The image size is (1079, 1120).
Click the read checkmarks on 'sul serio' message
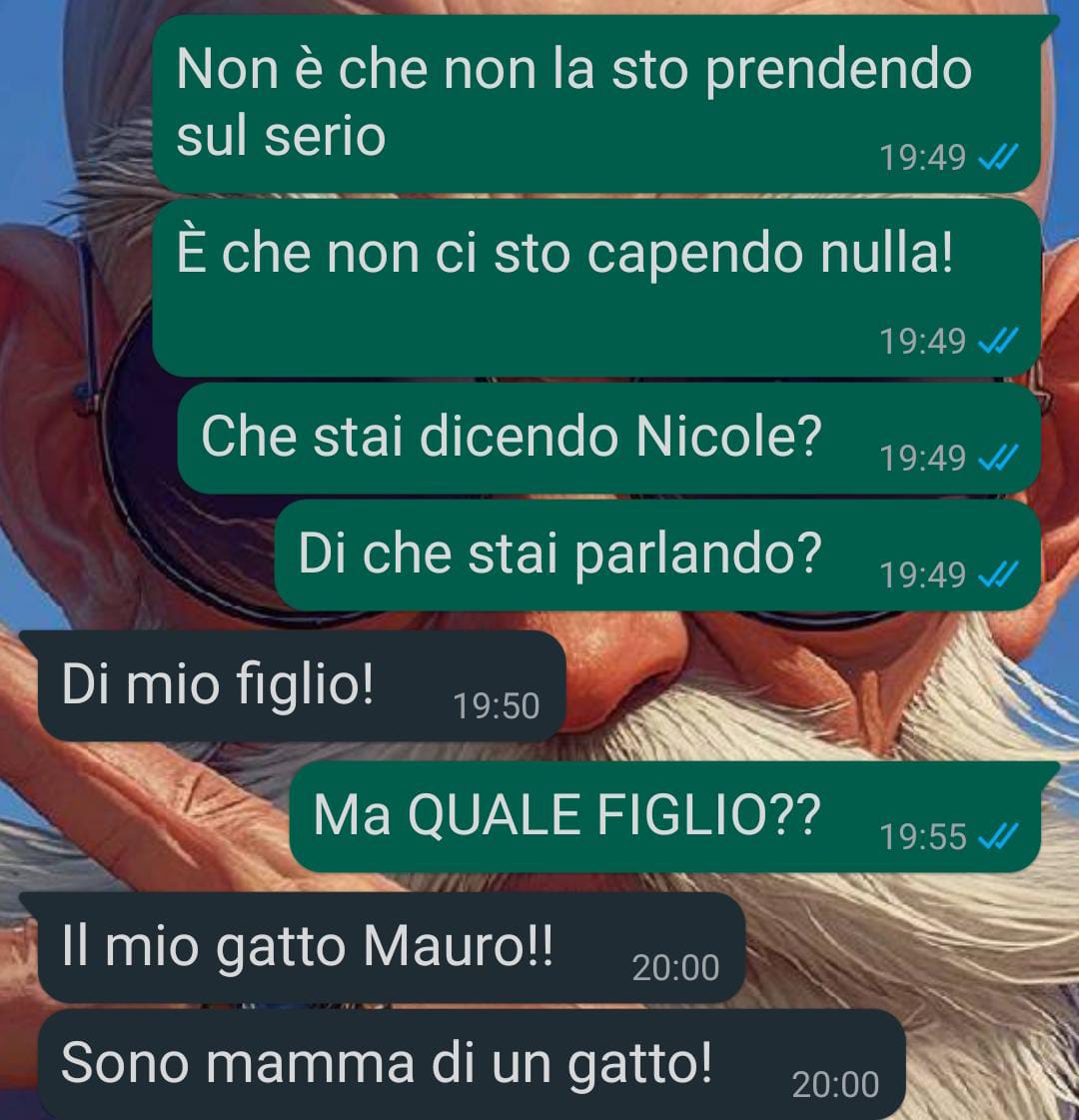[998, 157]
